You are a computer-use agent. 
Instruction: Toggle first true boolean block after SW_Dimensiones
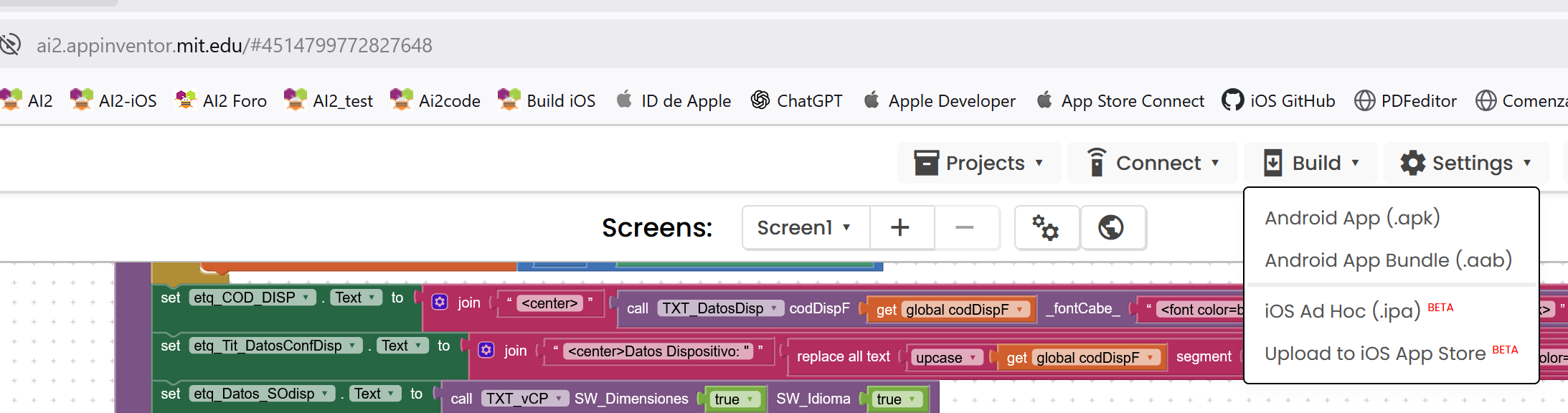pyautogui.click(x=733, y=399)
